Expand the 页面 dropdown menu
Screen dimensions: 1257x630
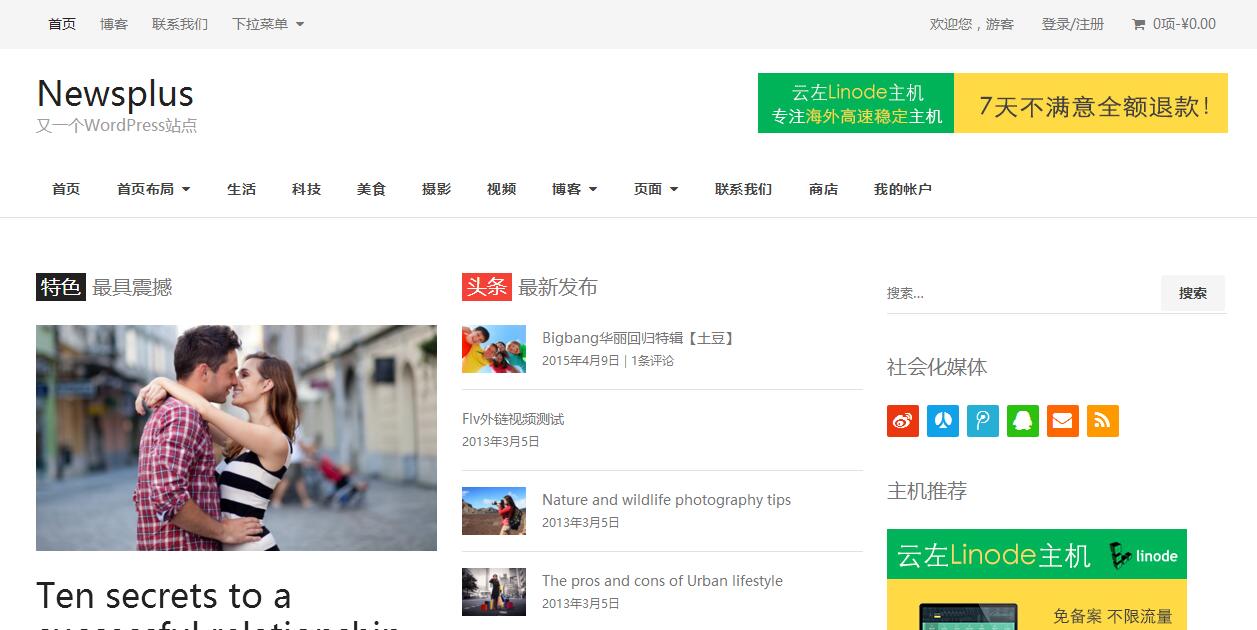coord(656,189)
